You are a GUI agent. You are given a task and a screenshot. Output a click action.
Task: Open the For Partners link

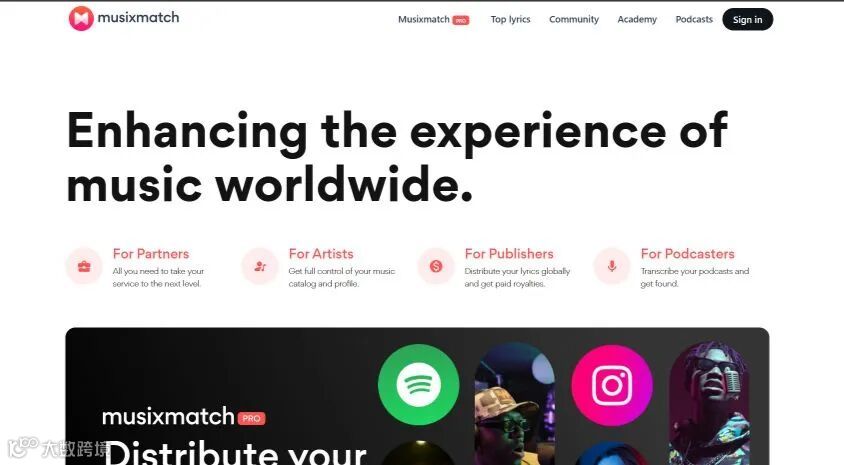click(151, 253)
